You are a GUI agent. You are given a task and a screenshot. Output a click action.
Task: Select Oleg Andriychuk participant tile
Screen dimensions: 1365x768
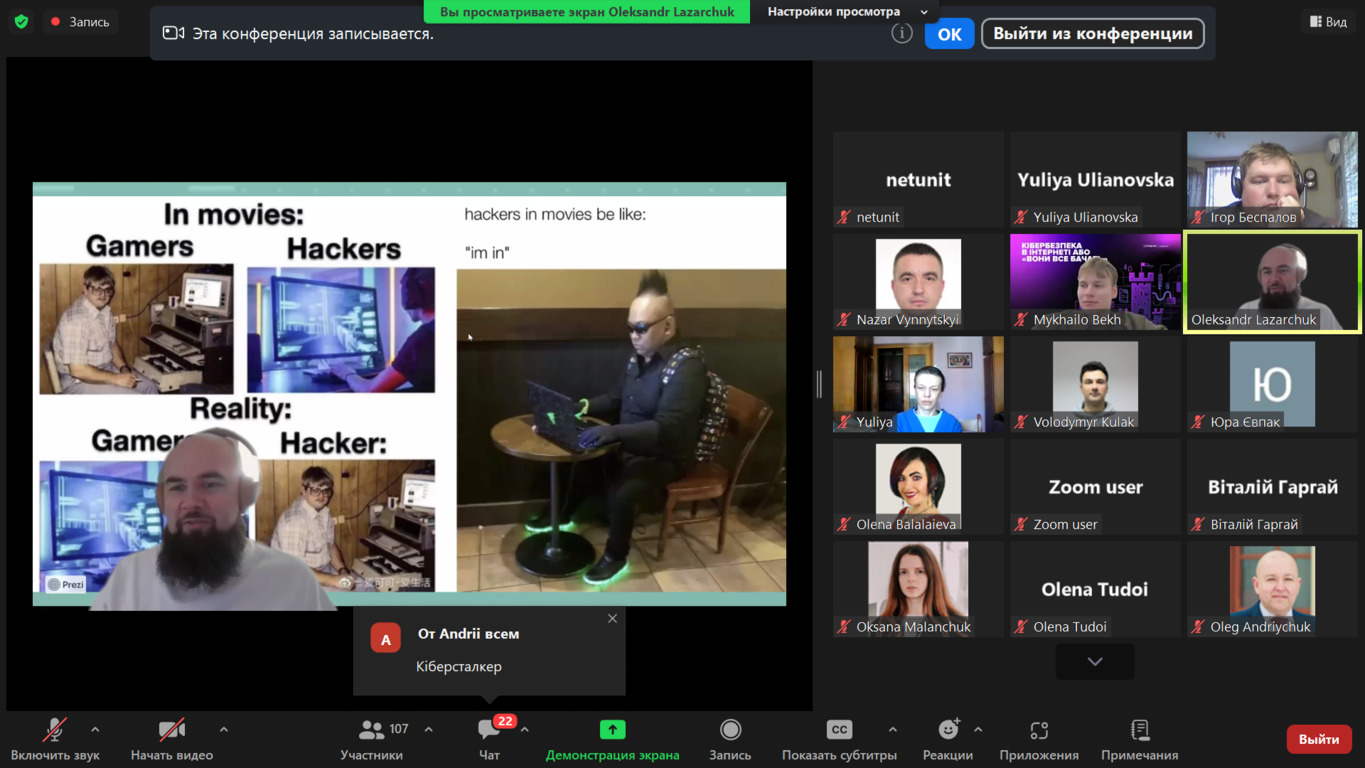1272,589
